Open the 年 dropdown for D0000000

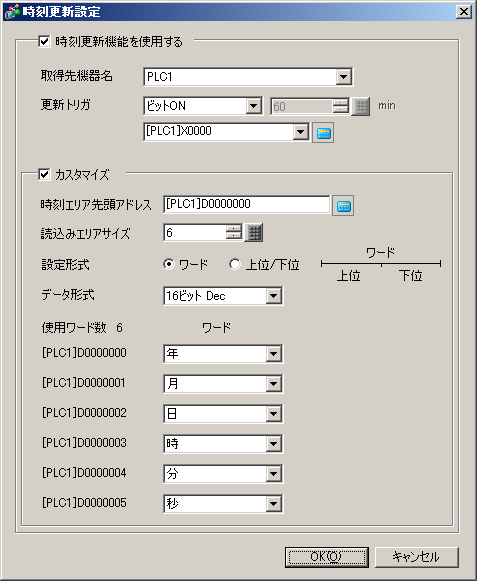point(274,353)
